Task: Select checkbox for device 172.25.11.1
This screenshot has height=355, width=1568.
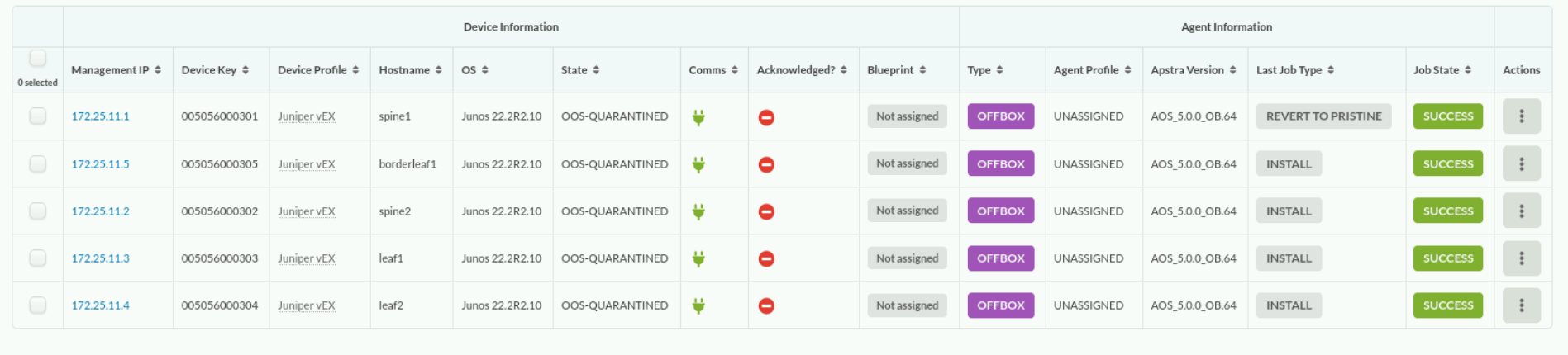Action: 37,116
